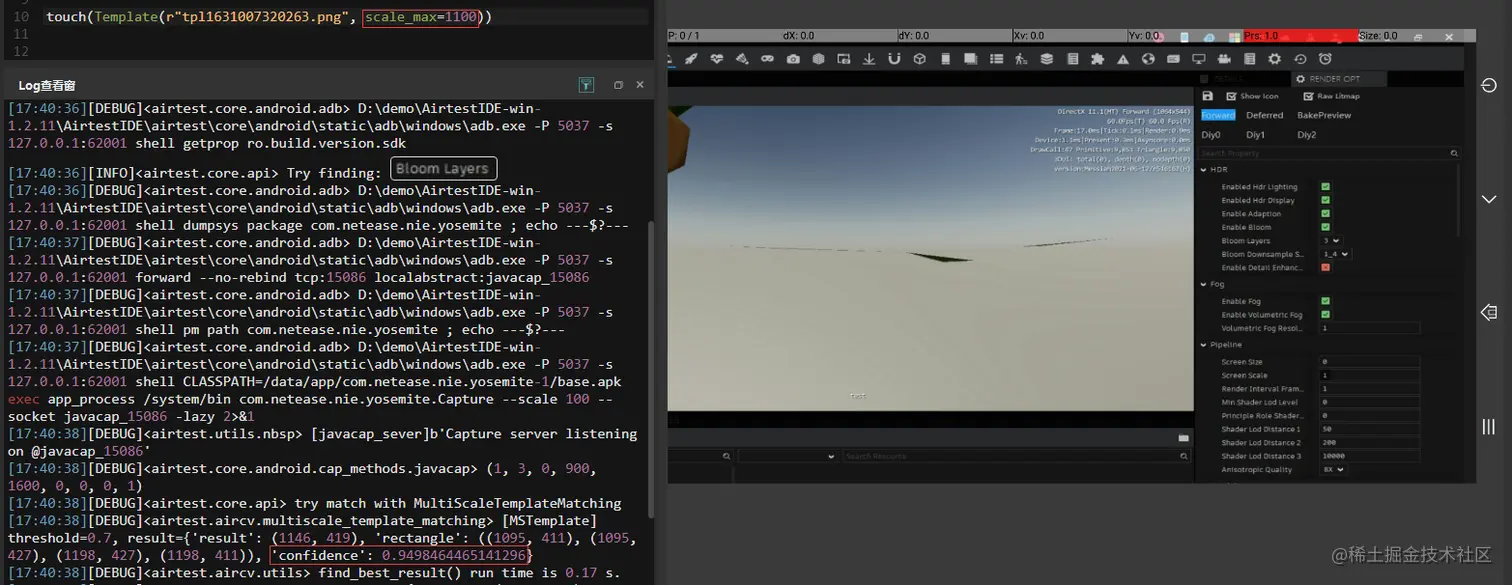Screen dimensions: 1512x585
Task: Click the Shader Lod Distance 3 field
Action: click(x=1370, y=456)
